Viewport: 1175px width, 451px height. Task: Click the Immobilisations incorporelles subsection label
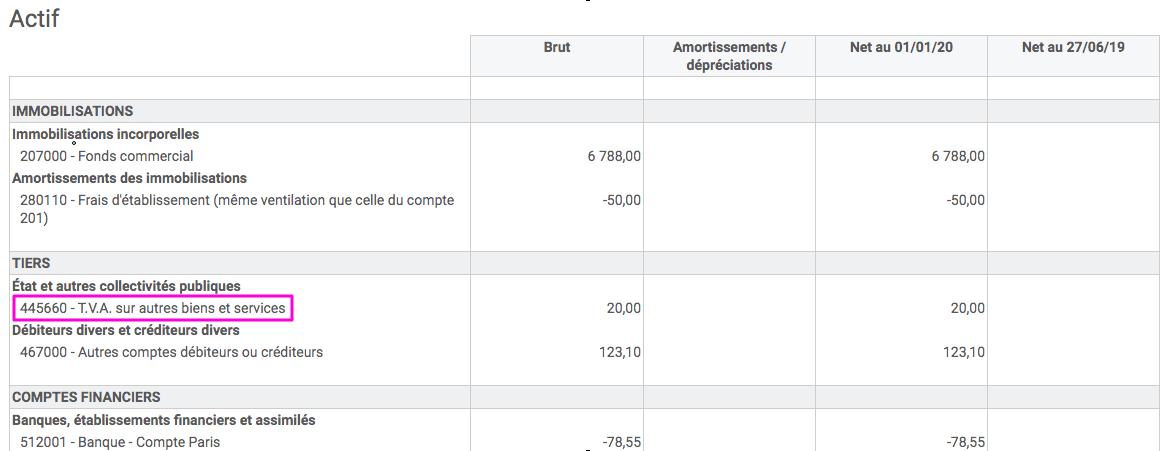coord(106,134)
